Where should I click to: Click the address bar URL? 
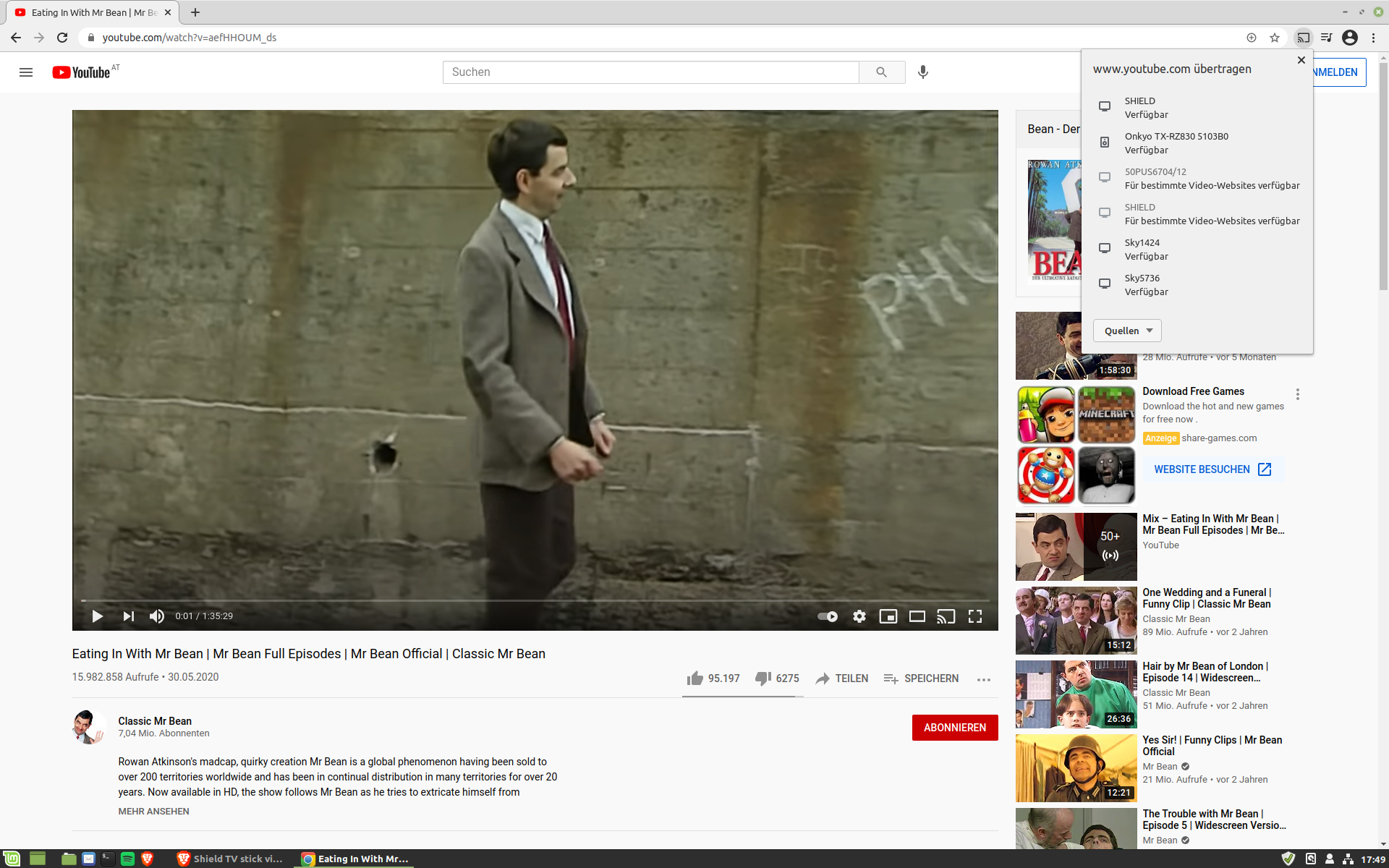point(190,38)
